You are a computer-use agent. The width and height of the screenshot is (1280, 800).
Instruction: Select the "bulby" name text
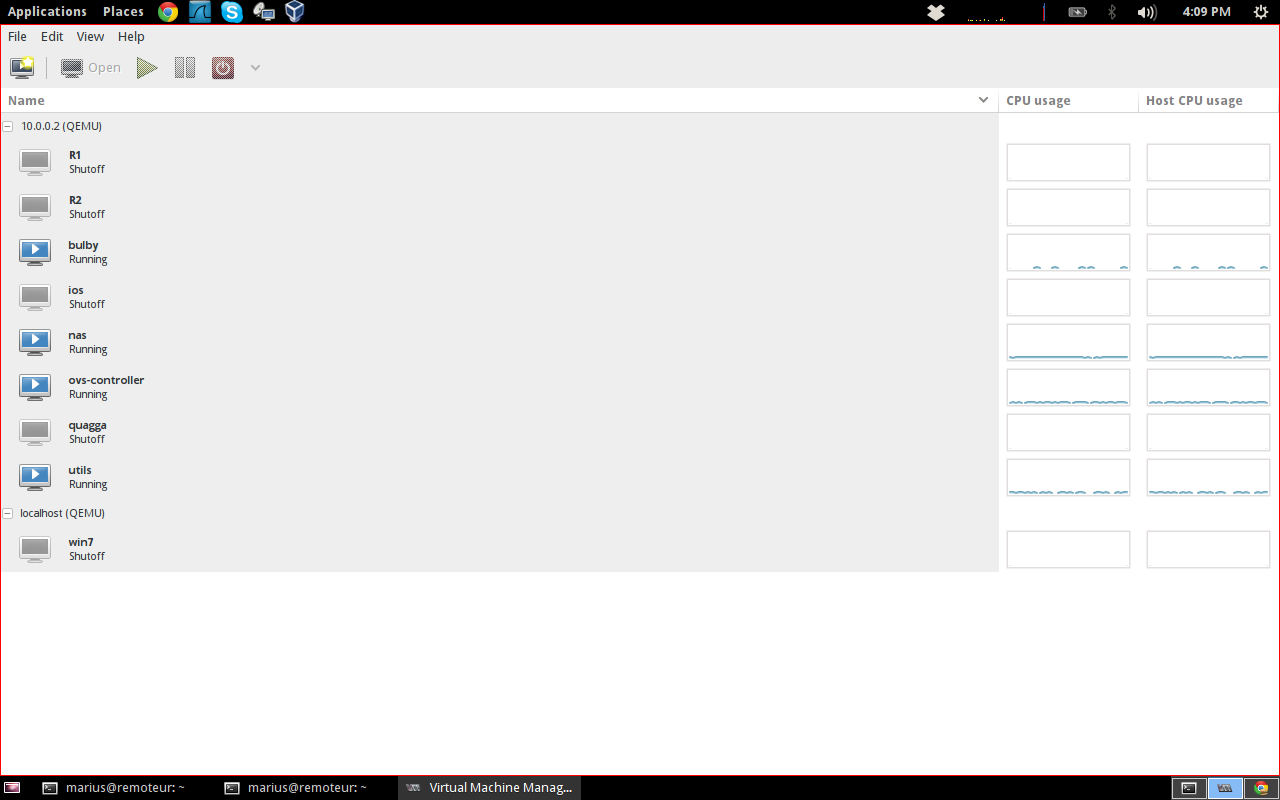pyautogui.click(x=83, y=245)
